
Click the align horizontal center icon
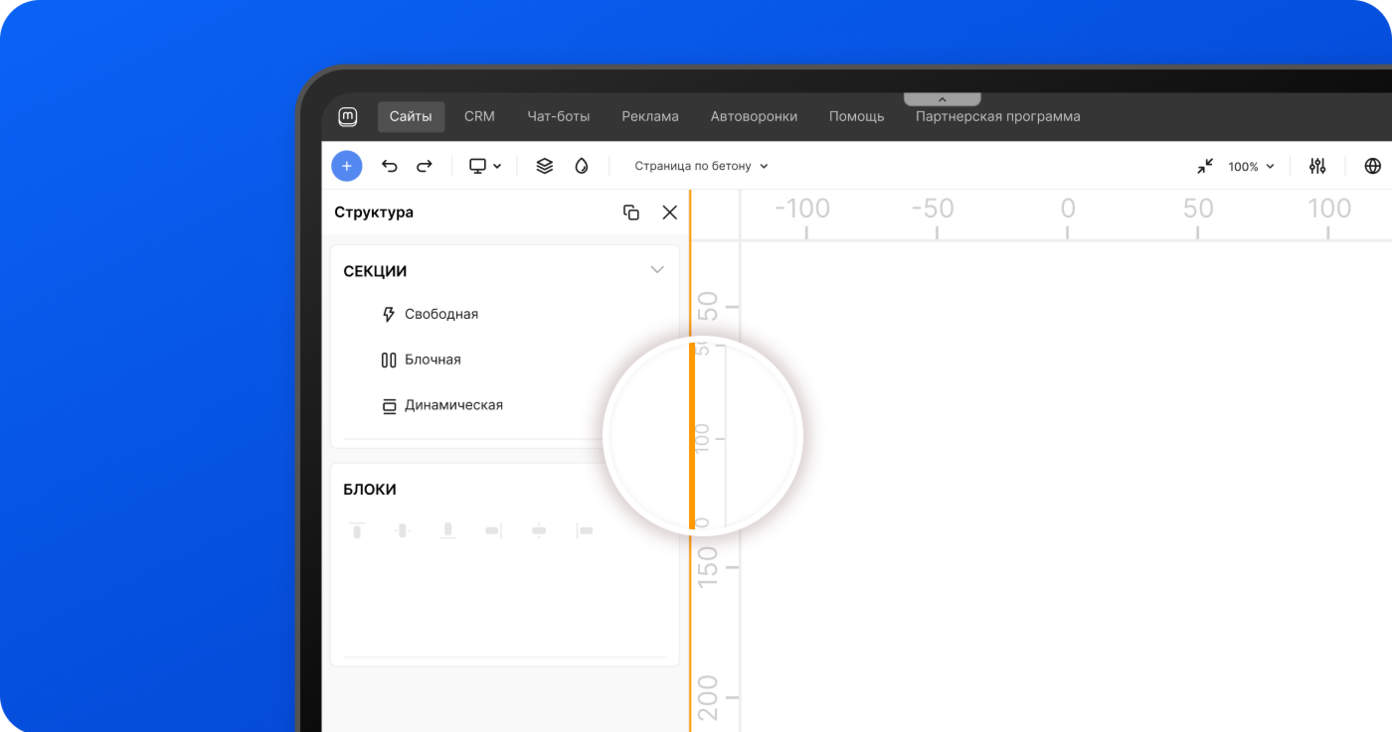[x=539, y=530]
